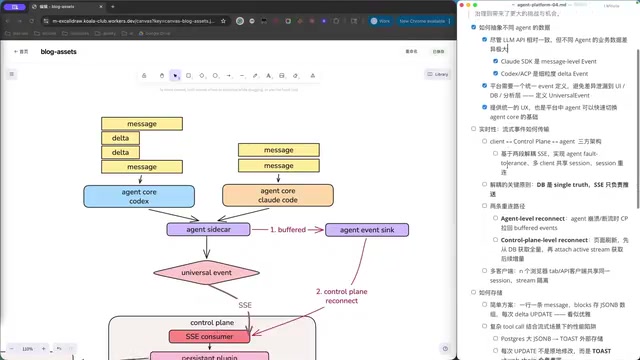This screenshot has width=640, height=360.
Task: Reload the browser page
Action: pyautogui.click(x=31, y=21)
